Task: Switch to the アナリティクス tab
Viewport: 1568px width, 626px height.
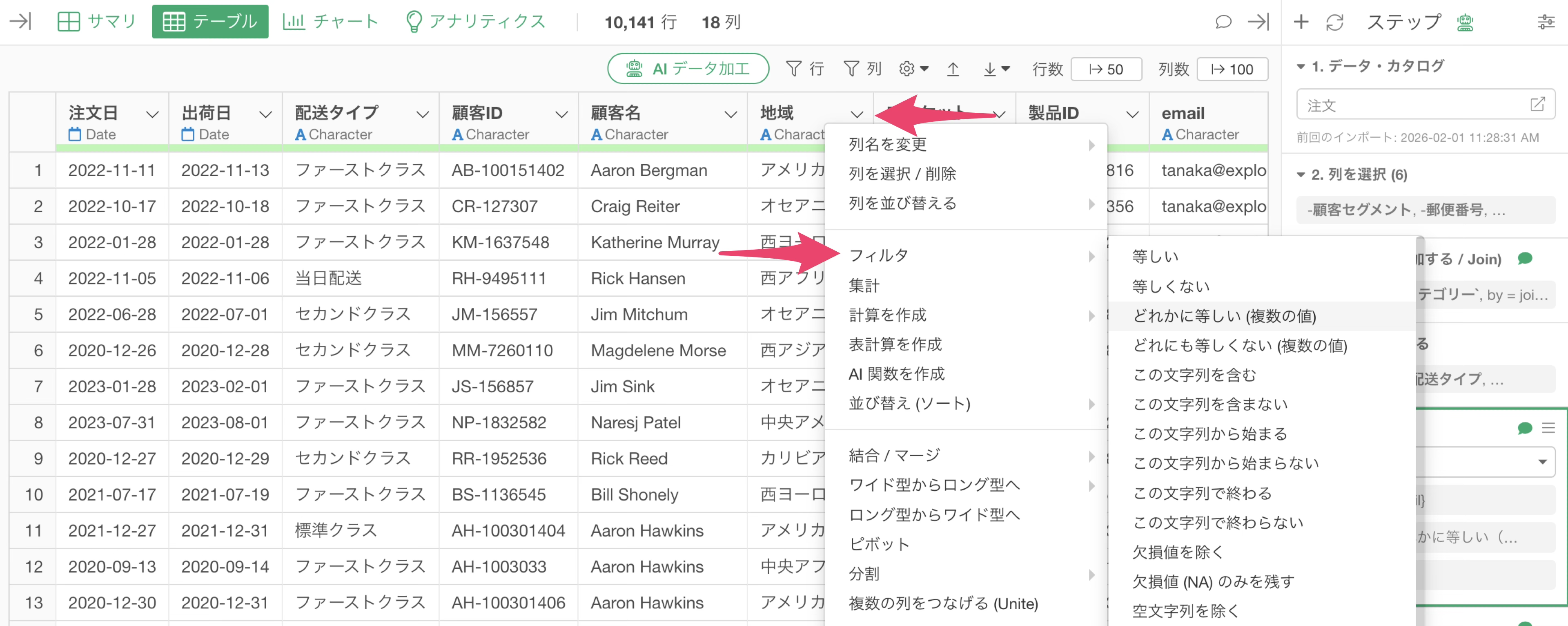Action: (x=475, y=22)
